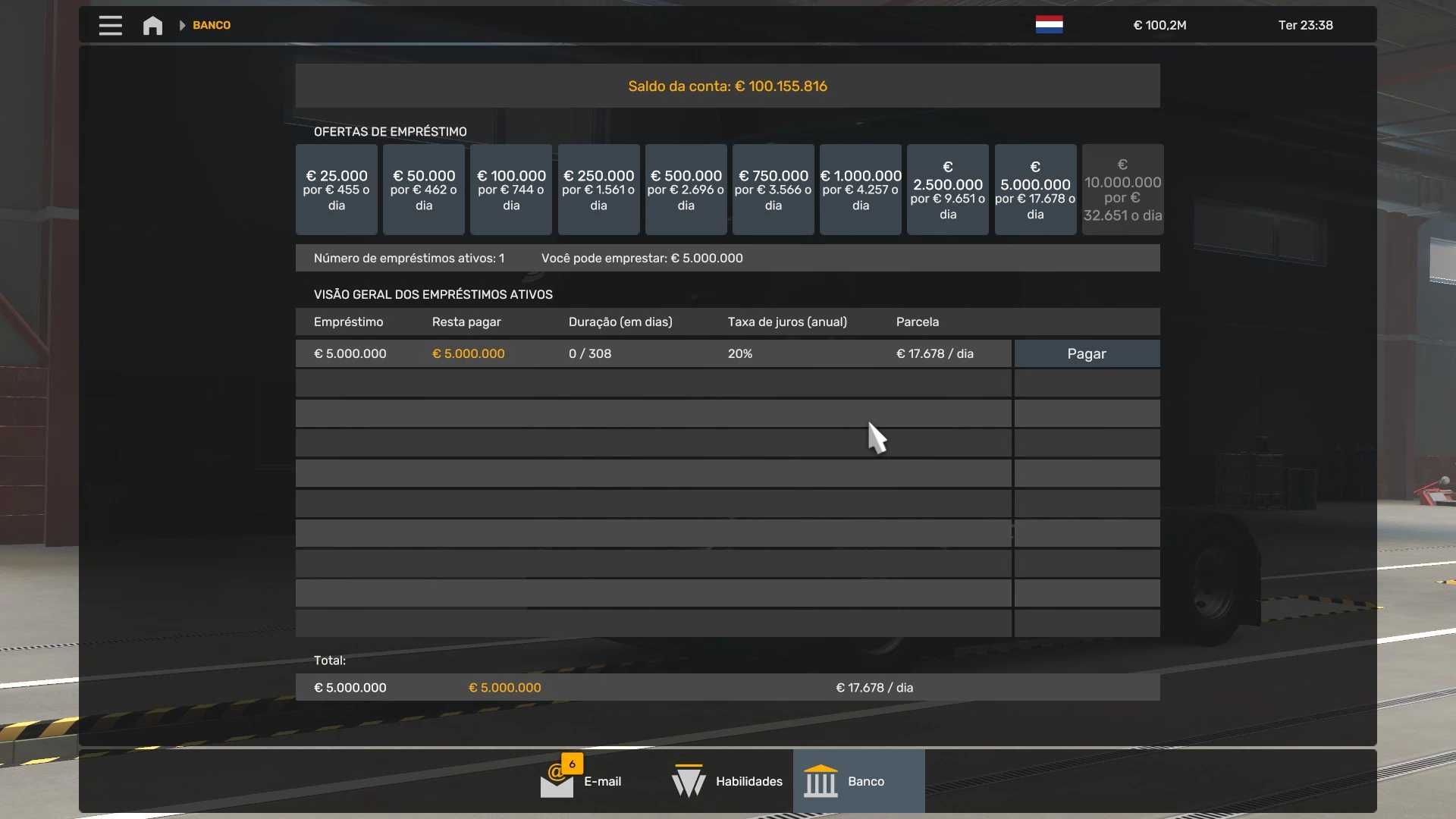This screenshot has height=819, width=1456.
Task: Go to the home screen icon
Action: pos(152,26)
